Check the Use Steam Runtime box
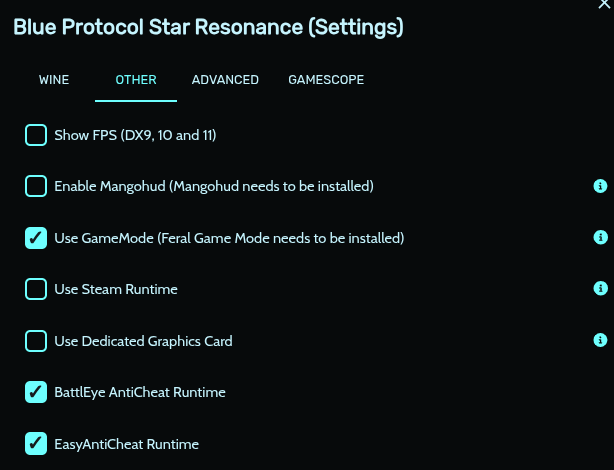The height and width of the screenshot is (470, 614). pyautogui.click(x=36, y=289)
